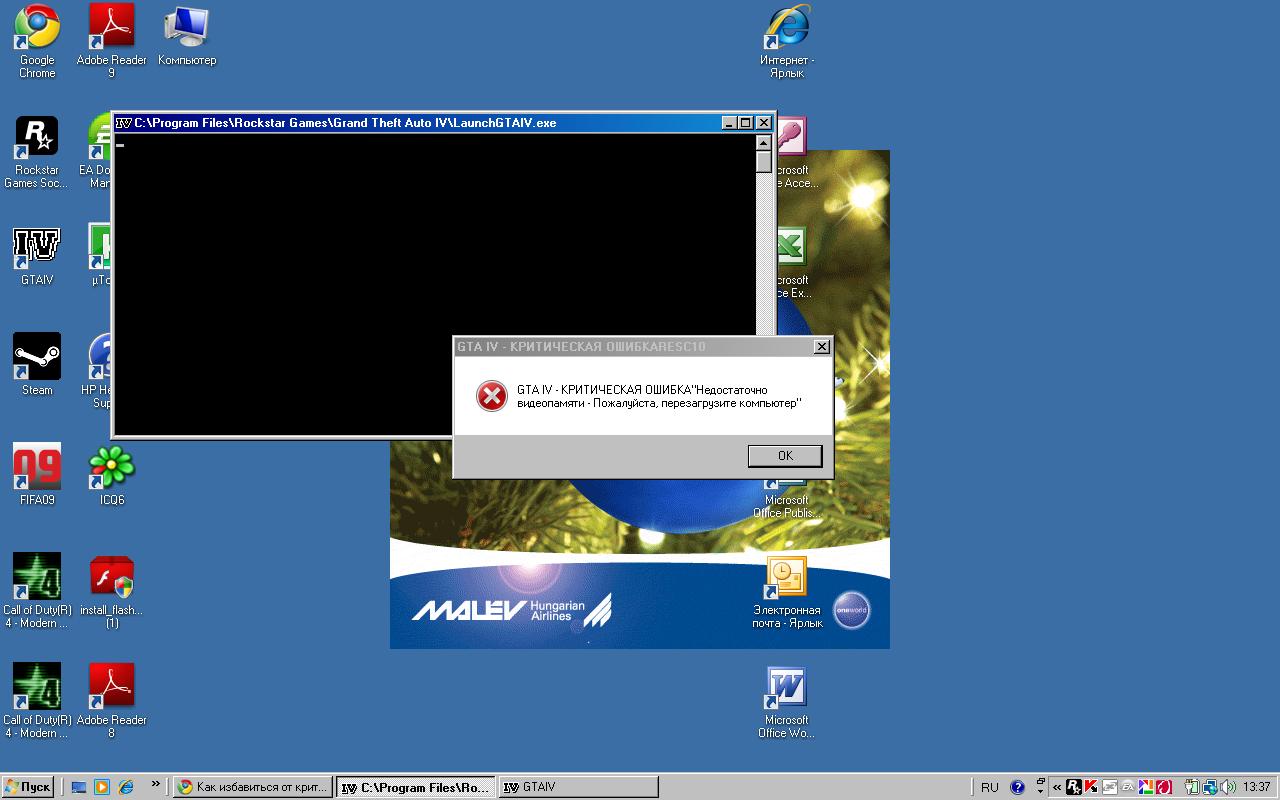Maximize the LaunchGTAIV.exe console window
The height and width of the screenshot is (800, 1280).
[x=745, y=123]
